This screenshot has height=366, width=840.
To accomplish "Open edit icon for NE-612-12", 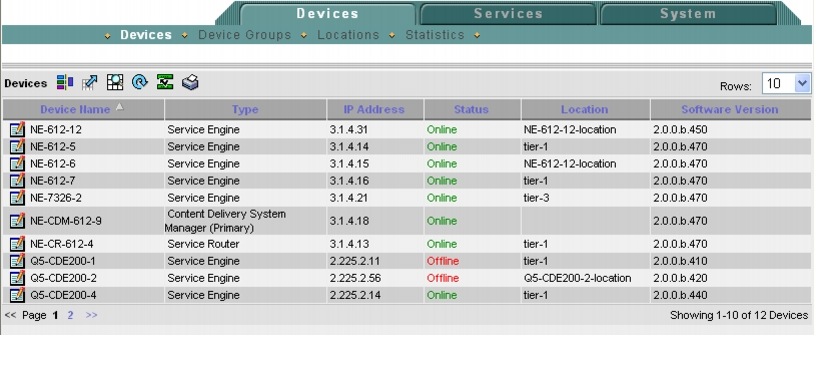I will point(17,129).
